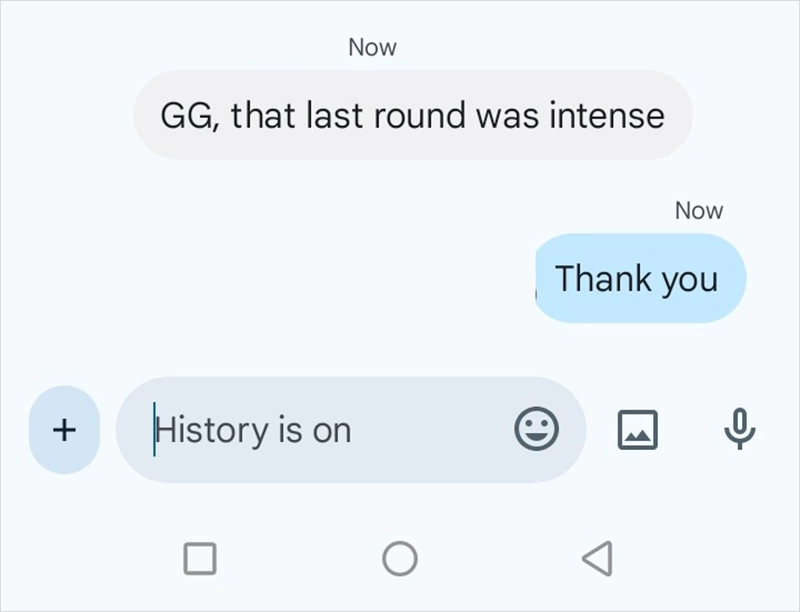The height and width of the screenshot is (612, 800).
Task: Select the 'GG, that last round was intense' bubble
Action: (x=413, y=115)
